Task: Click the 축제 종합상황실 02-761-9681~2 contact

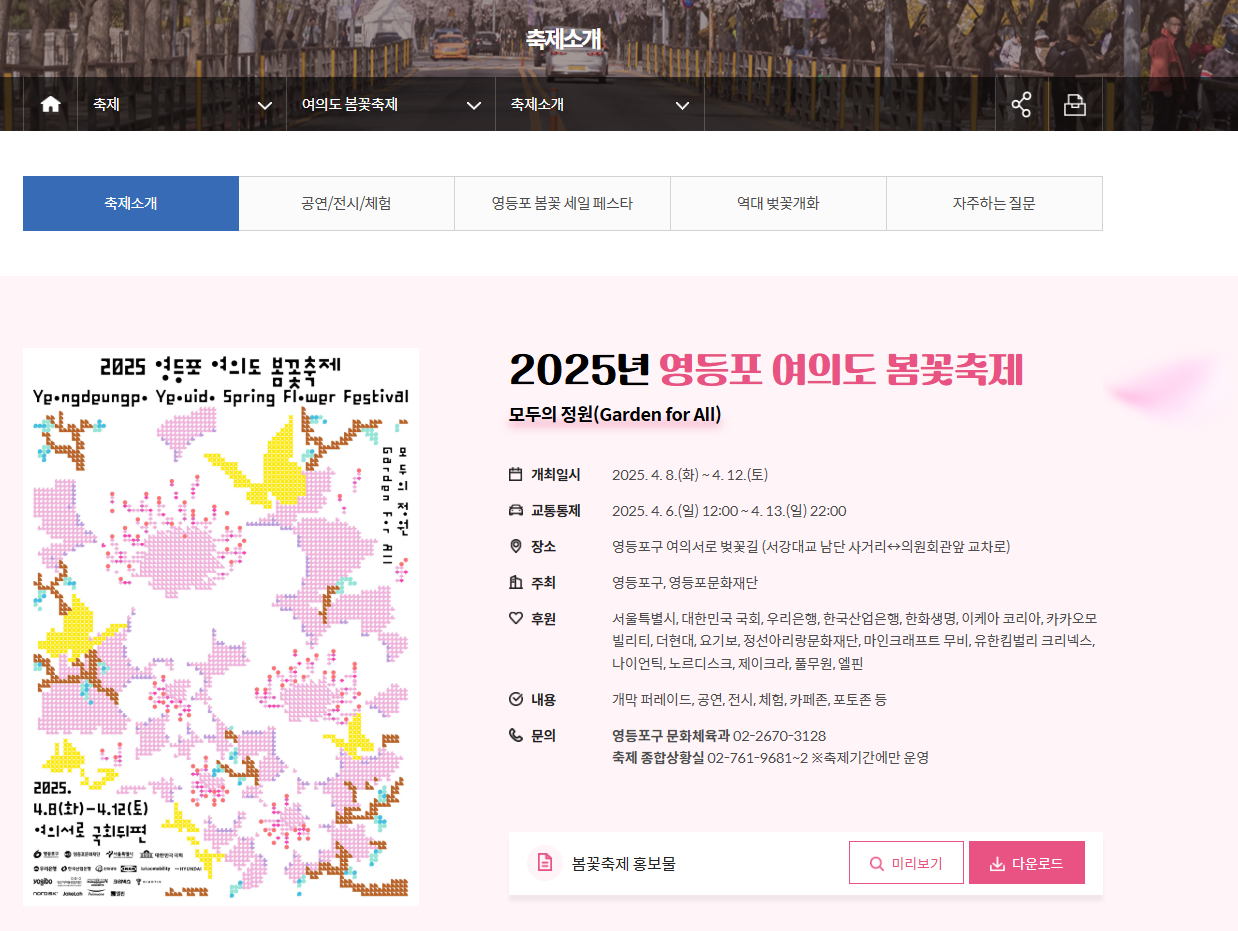Action: click(770, 757)
